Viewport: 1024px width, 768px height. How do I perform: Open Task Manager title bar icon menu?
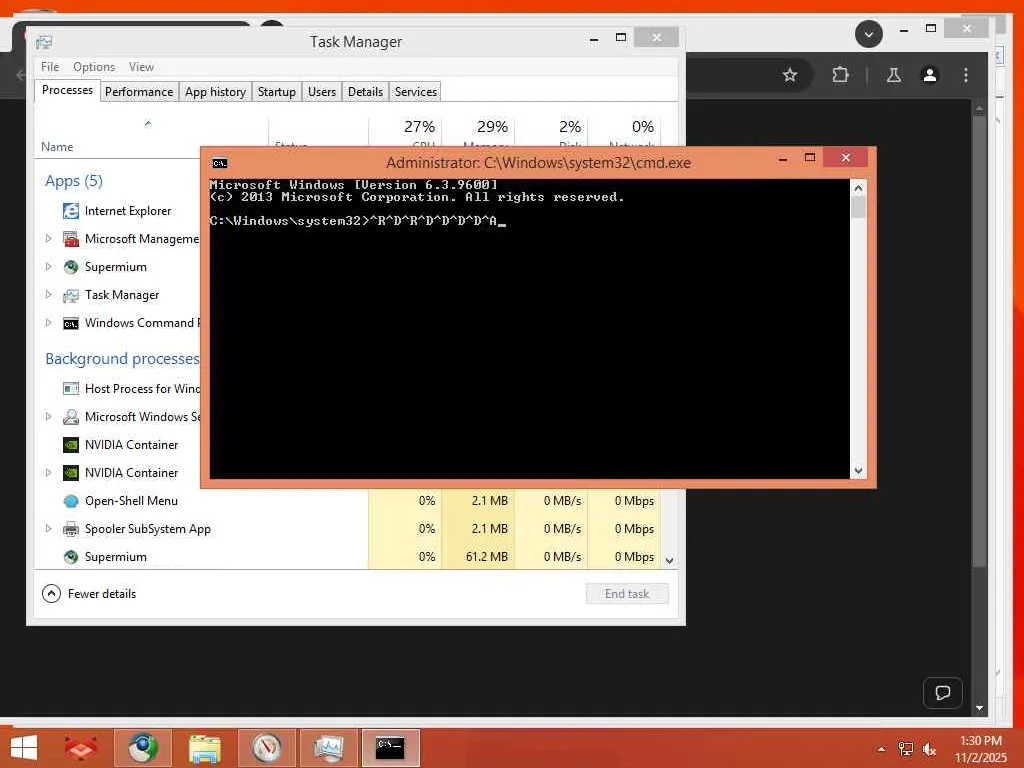tap(44, 42)
